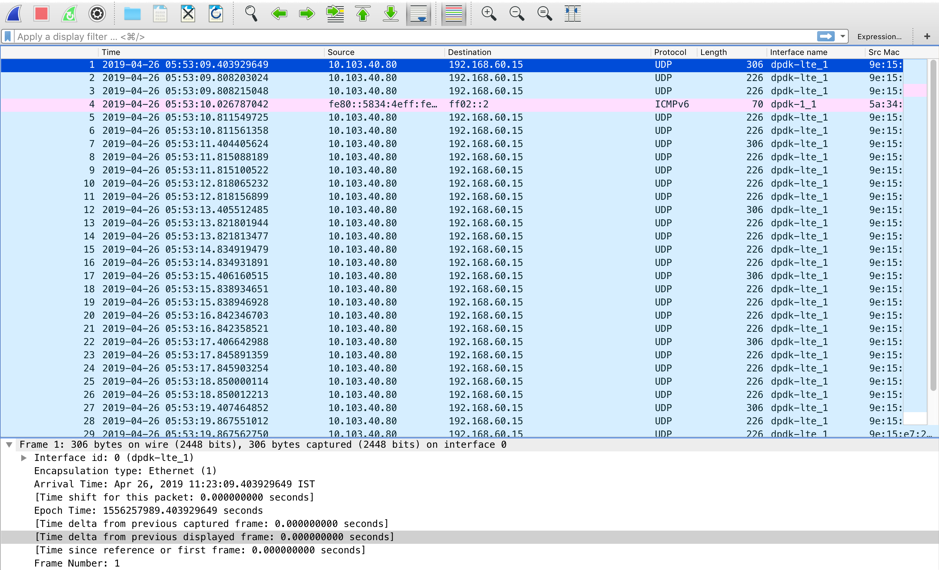Click source fe80::5834:4eff:fe… address cell
The height and width of the screenshot is (570, 939).
383,104
